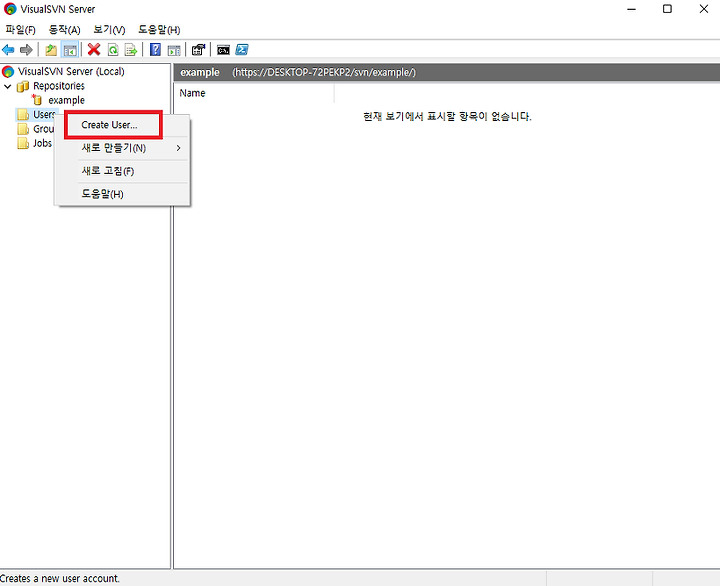Open the 도움말(H) menu in menu bar

click(x=159, y=30)
